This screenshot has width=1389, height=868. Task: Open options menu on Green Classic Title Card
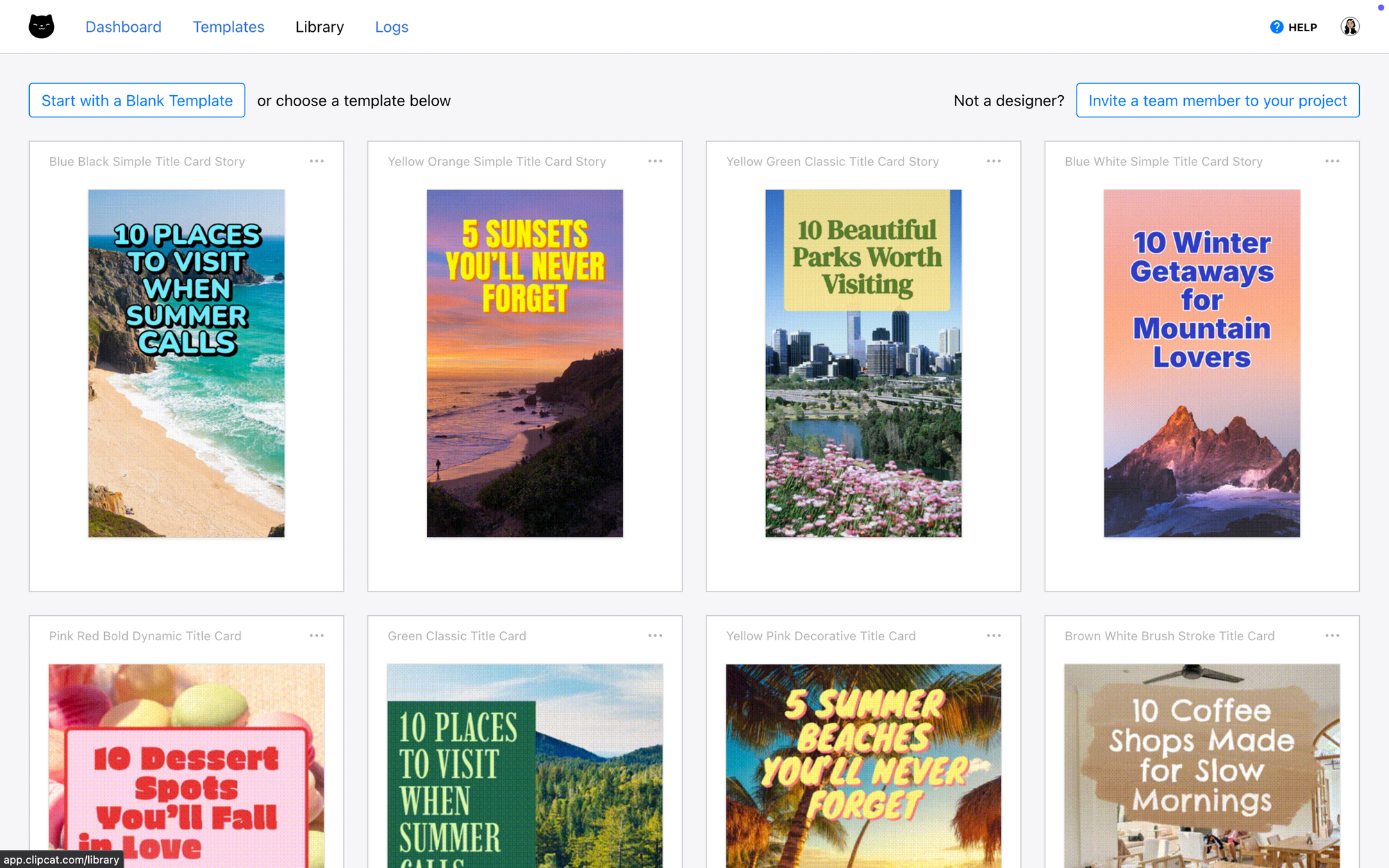coord(655,635)
